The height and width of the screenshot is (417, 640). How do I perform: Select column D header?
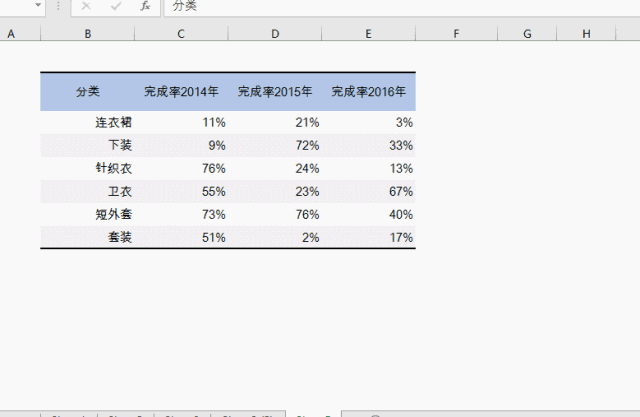click(x=275, y=33)
